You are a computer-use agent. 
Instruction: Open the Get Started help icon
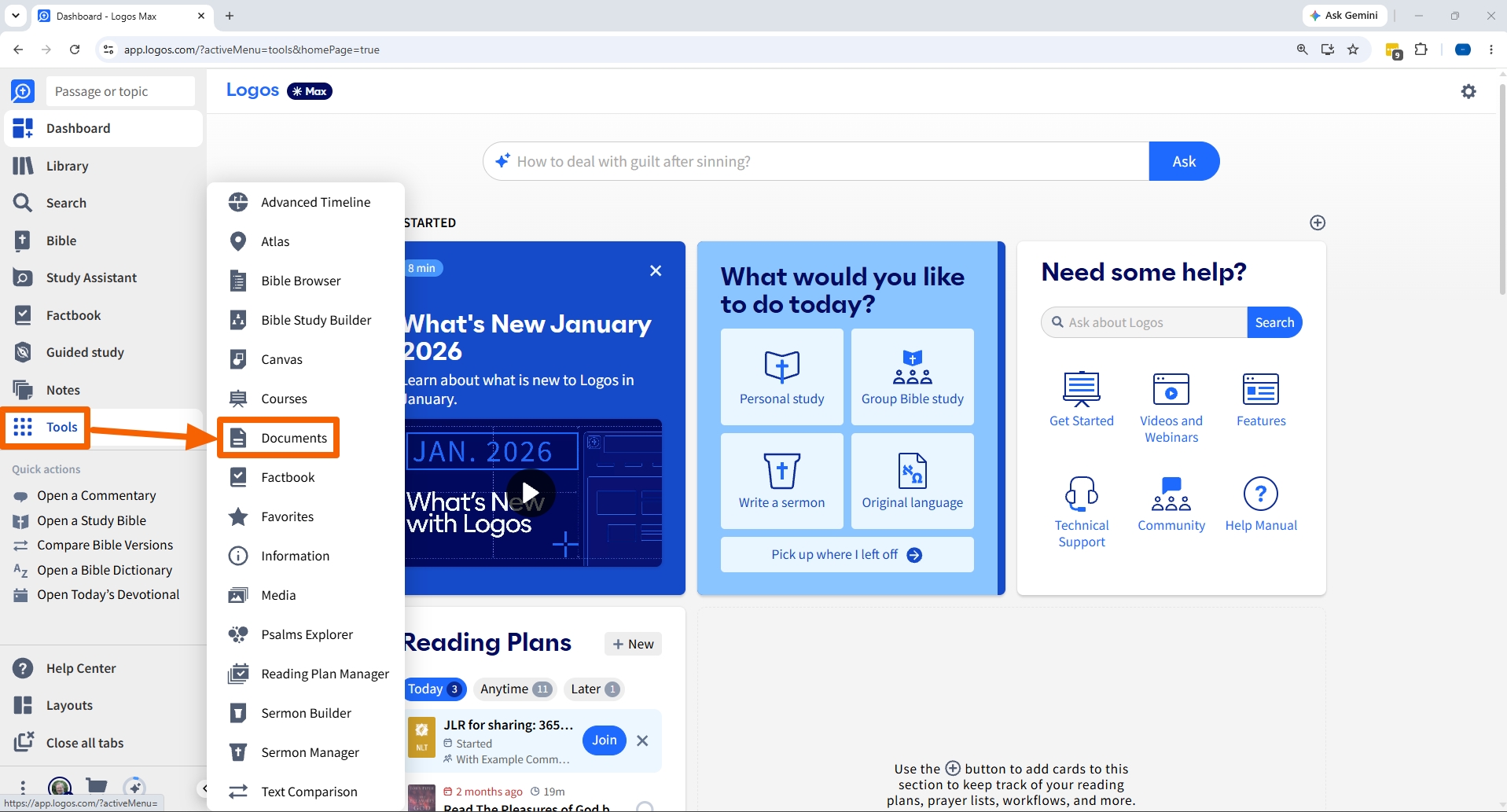[x=1082, y=399]
